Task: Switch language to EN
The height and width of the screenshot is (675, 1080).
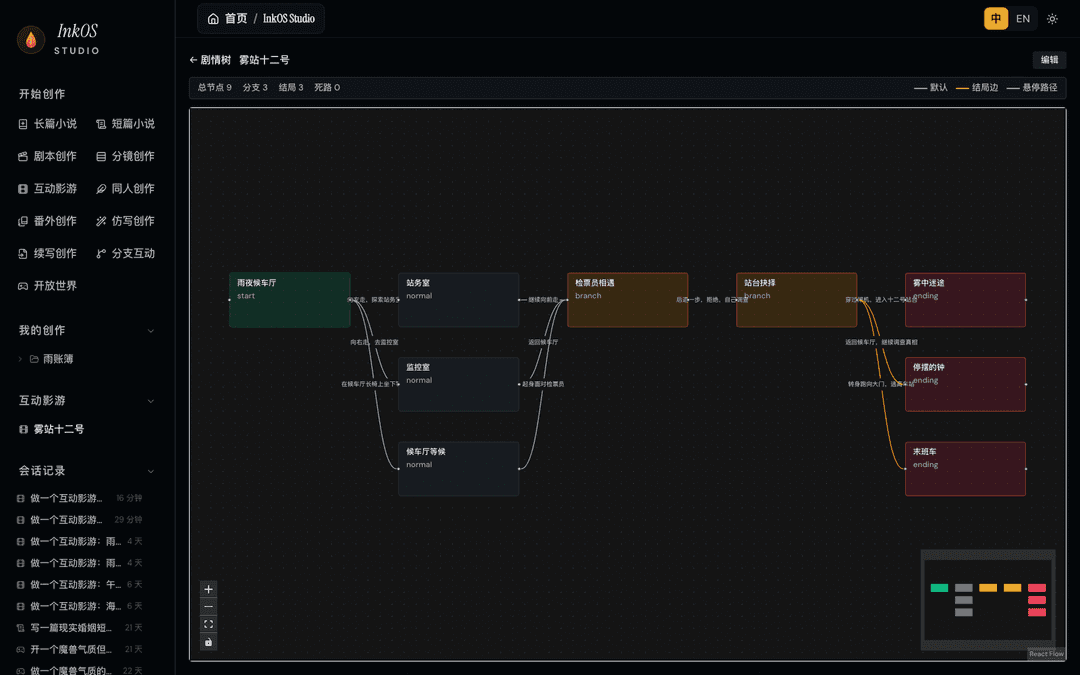Action: pos(1023,19)
